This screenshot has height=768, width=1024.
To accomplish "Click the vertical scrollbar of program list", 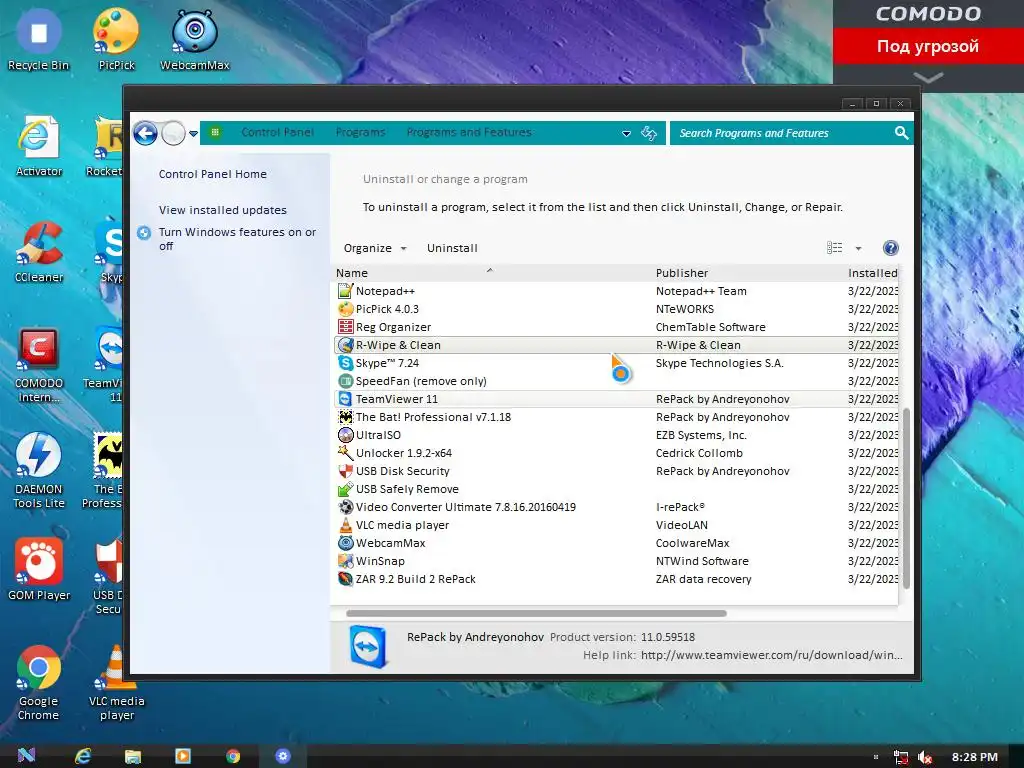I will [x=906, y=499].
